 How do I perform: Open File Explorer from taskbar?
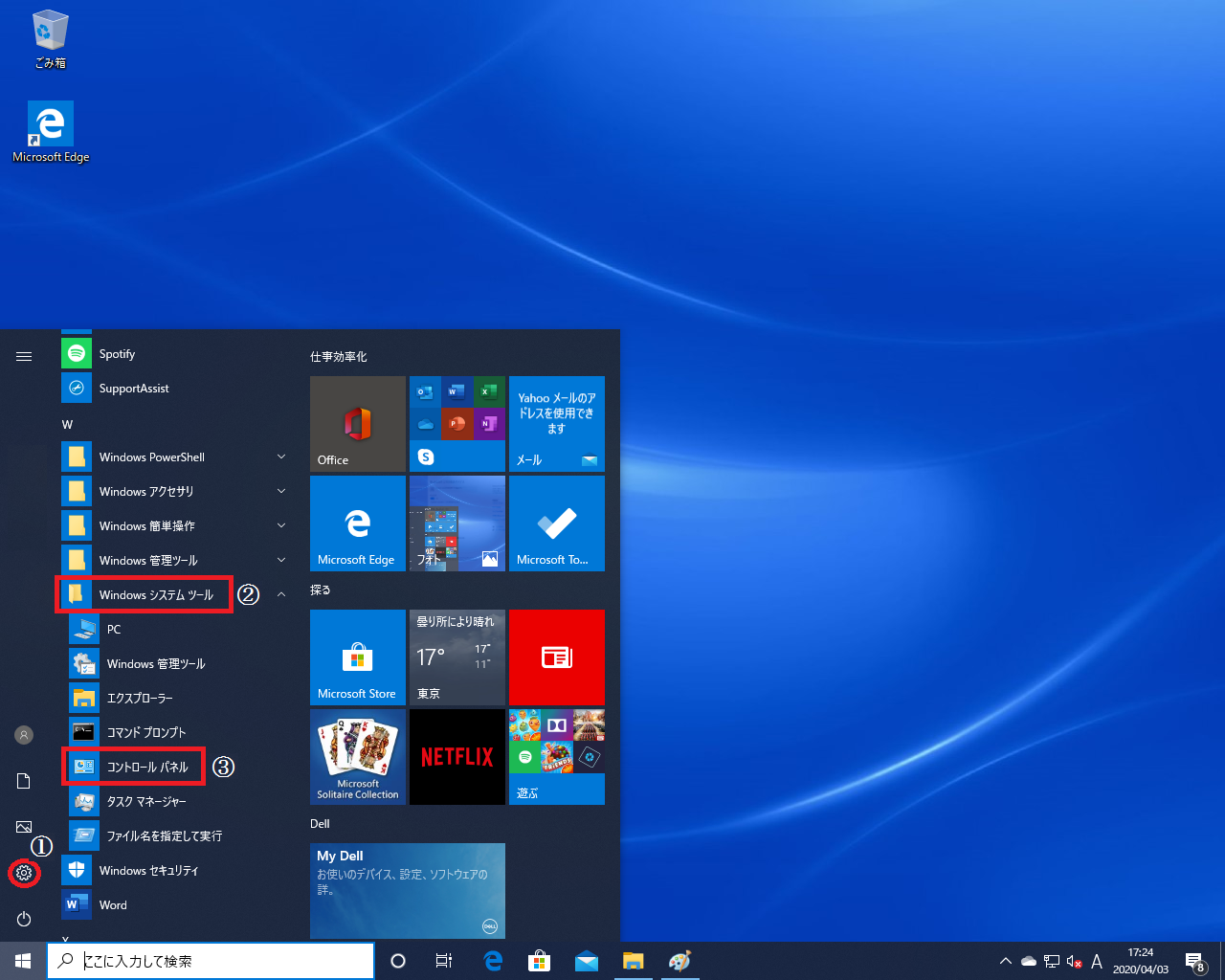(x=633, y=961)
